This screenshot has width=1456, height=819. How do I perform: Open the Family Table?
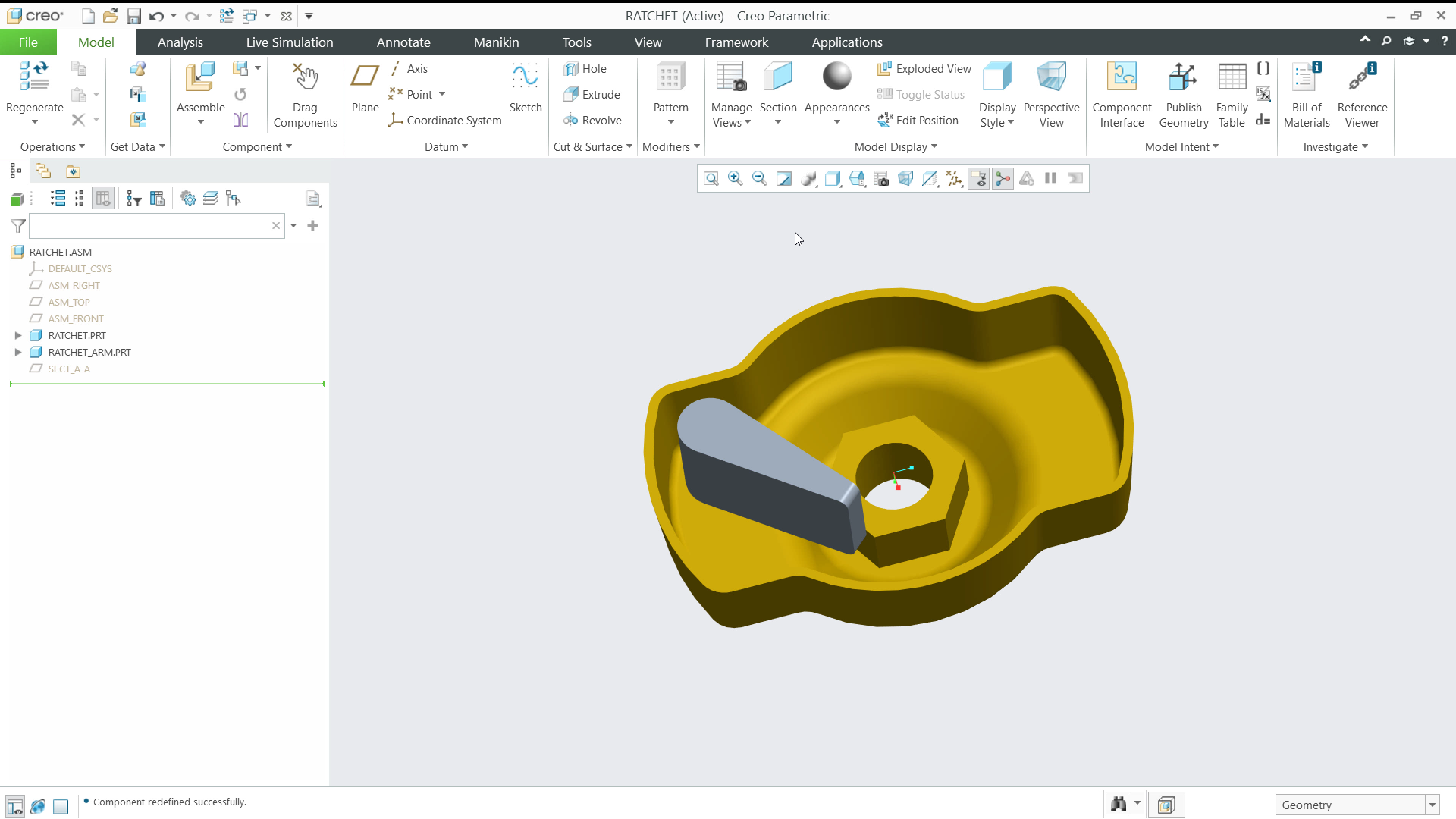pos(1232,95)
